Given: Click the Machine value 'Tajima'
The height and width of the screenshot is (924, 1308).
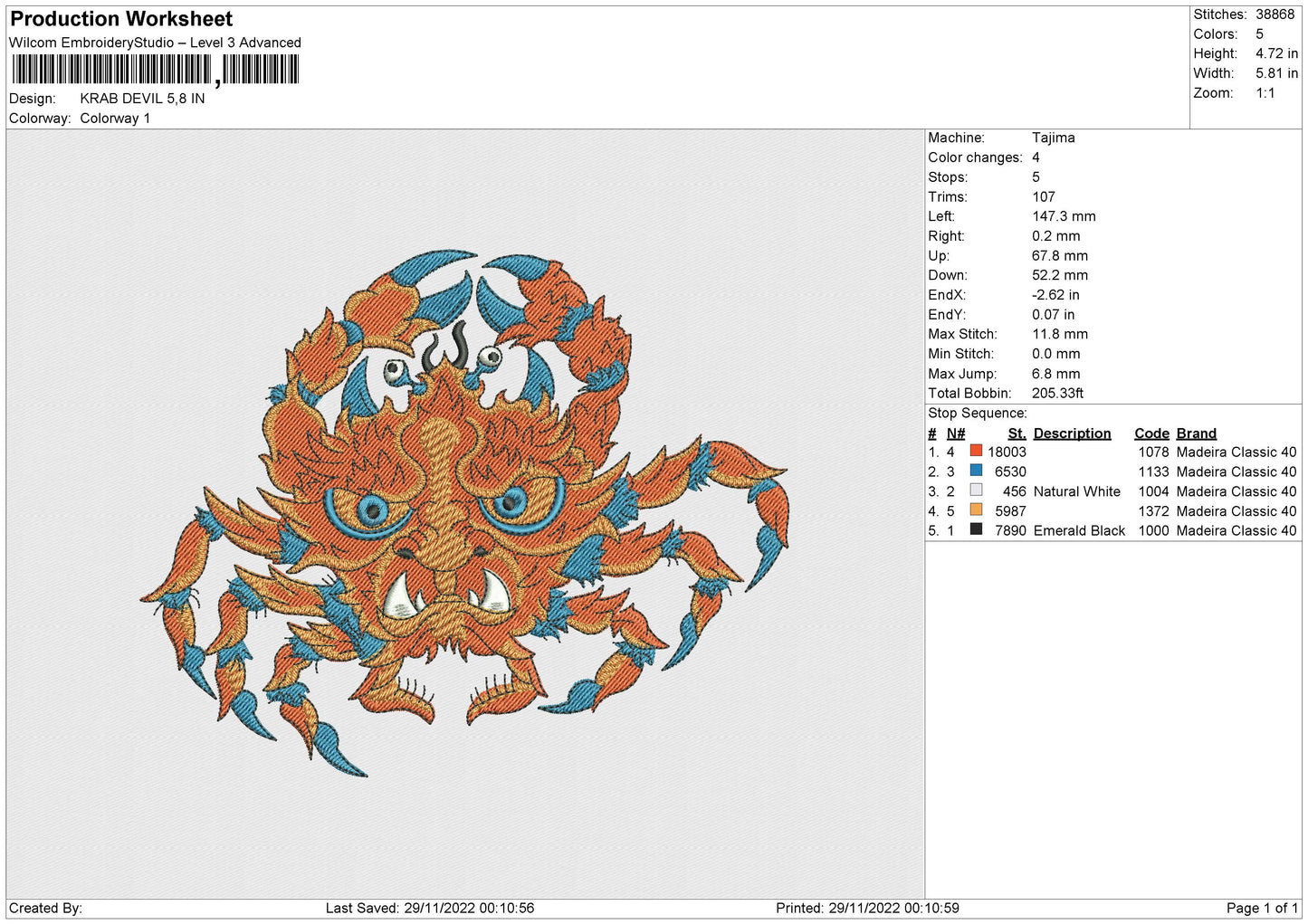Looking at the screenshot, I should 1054,138.
